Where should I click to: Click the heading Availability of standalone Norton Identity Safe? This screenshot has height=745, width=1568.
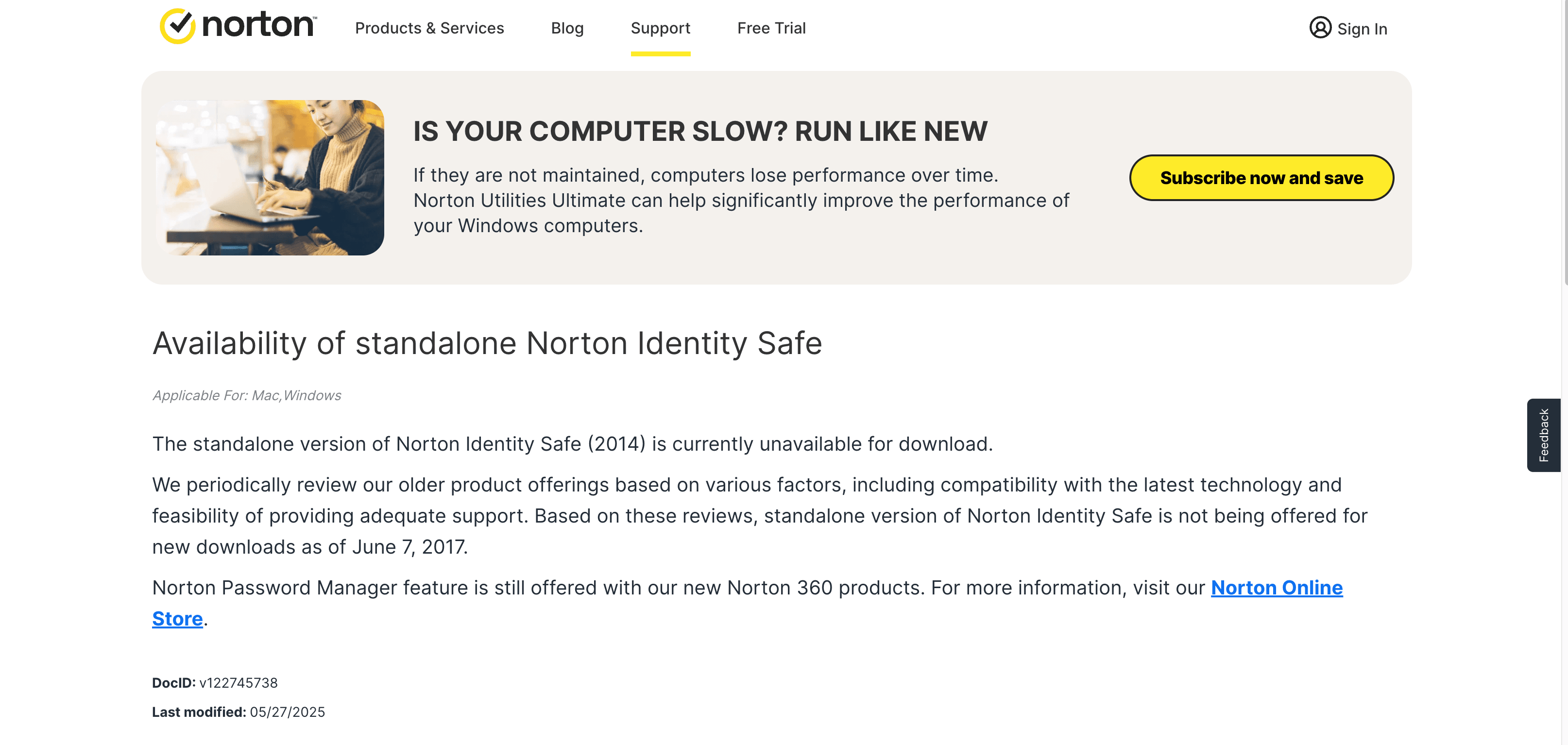pos(487,343)
